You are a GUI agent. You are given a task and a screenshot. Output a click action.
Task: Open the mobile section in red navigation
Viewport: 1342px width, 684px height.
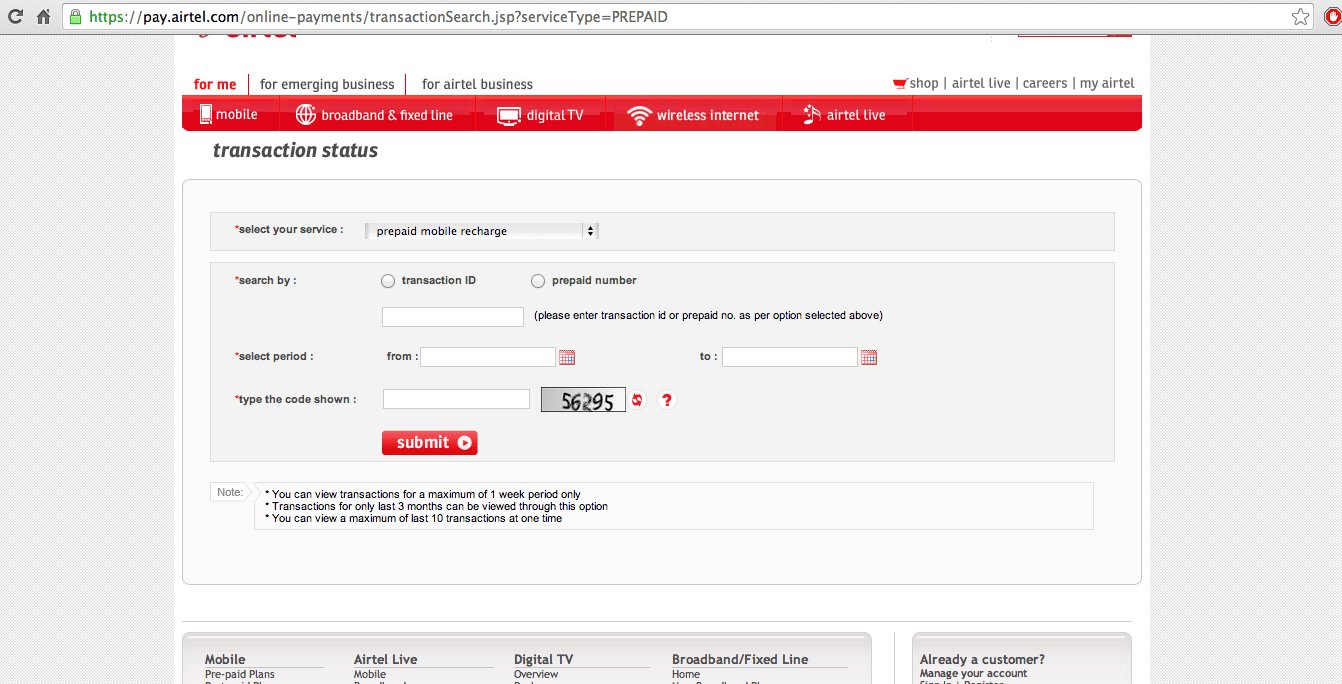(229, 114)
